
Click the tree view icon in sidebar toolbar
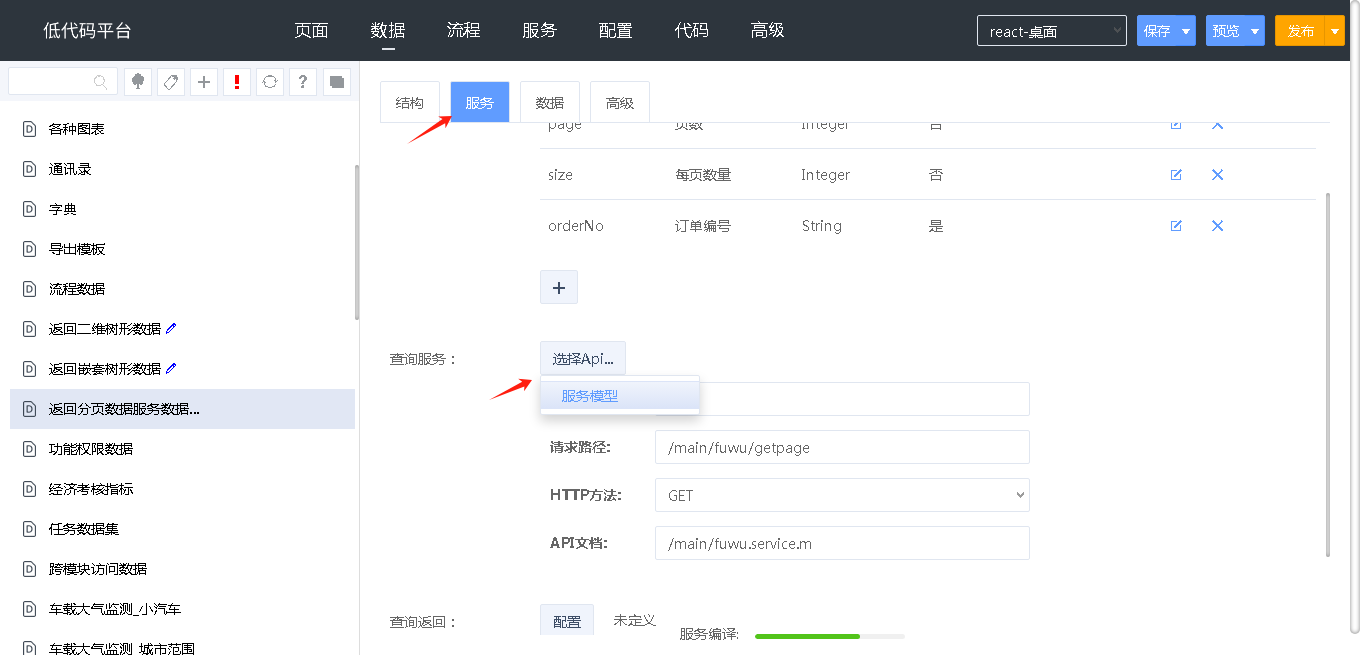click(x=138, y=82)
